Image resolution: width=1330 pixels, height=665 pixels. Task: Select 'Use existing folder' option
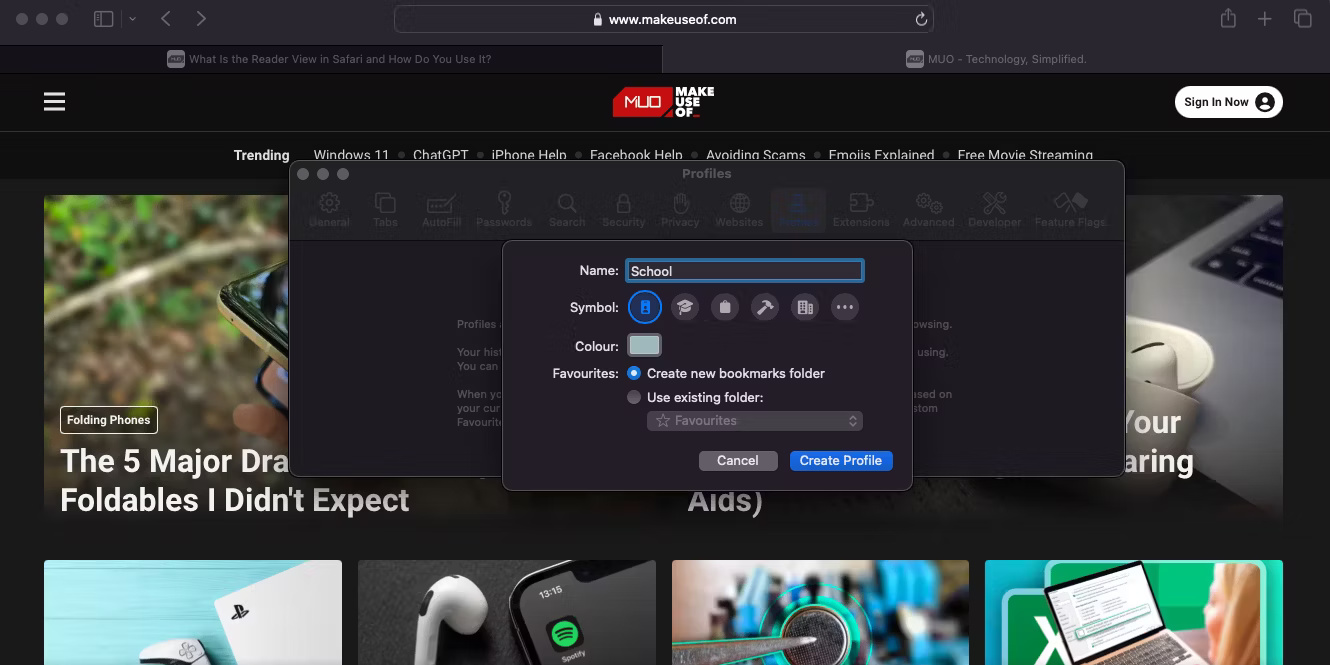pos(634,396)
